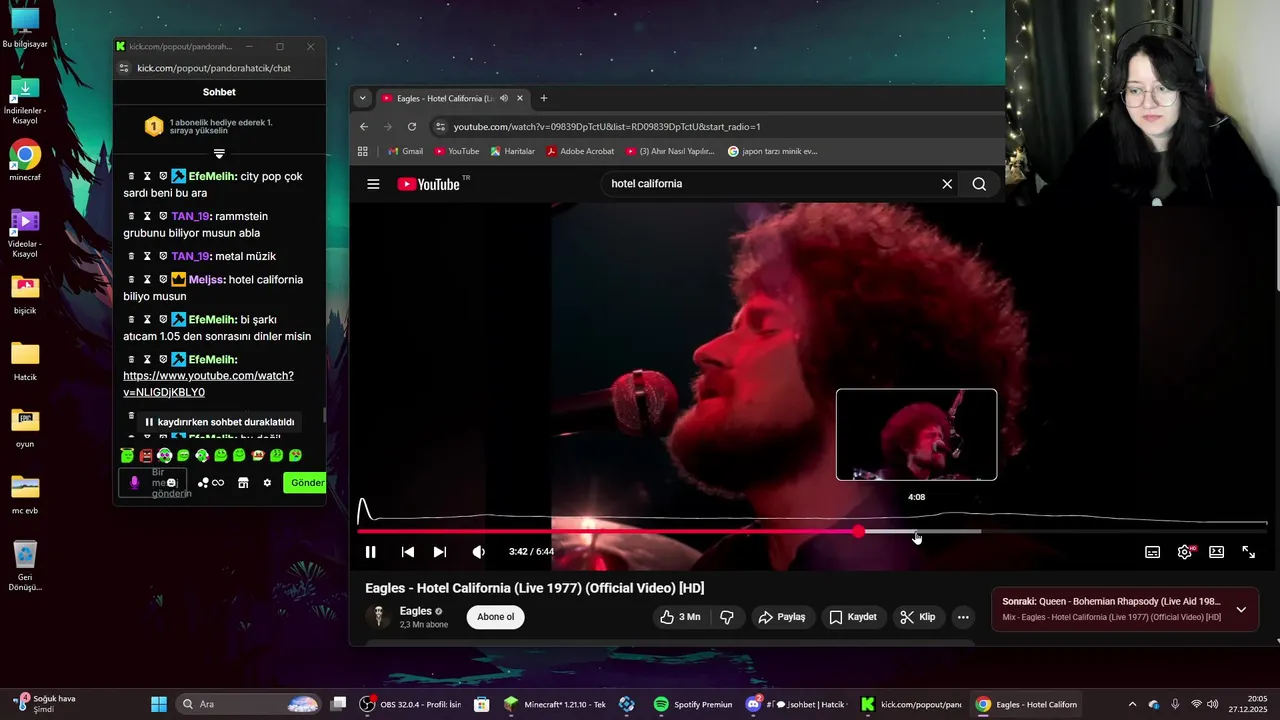Screen dimensions: 1280x720
Task: Reload the YouTube page
Action: (412, 127)
